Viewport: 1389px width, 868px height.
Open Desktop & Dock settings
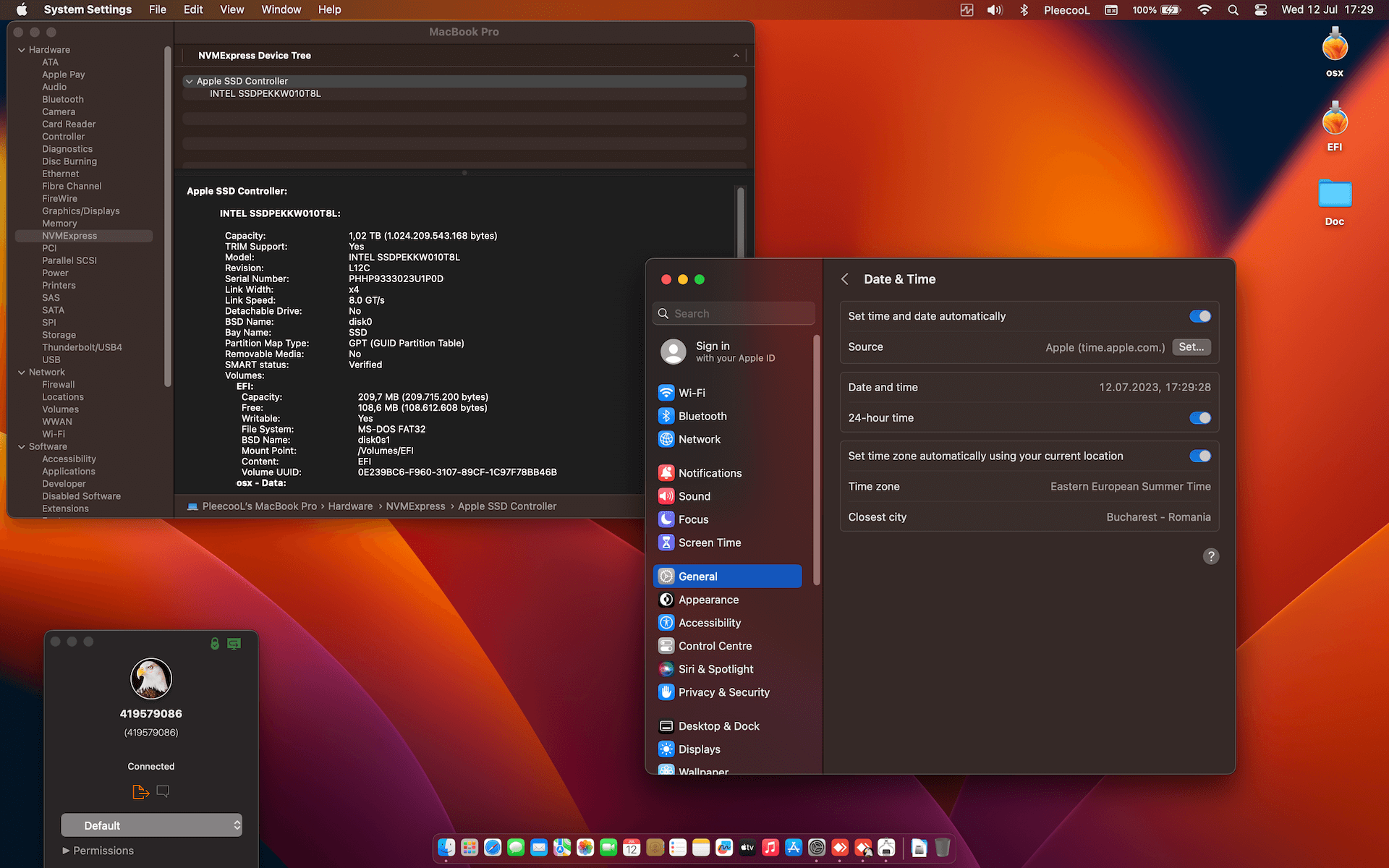[x=727, y=726]
